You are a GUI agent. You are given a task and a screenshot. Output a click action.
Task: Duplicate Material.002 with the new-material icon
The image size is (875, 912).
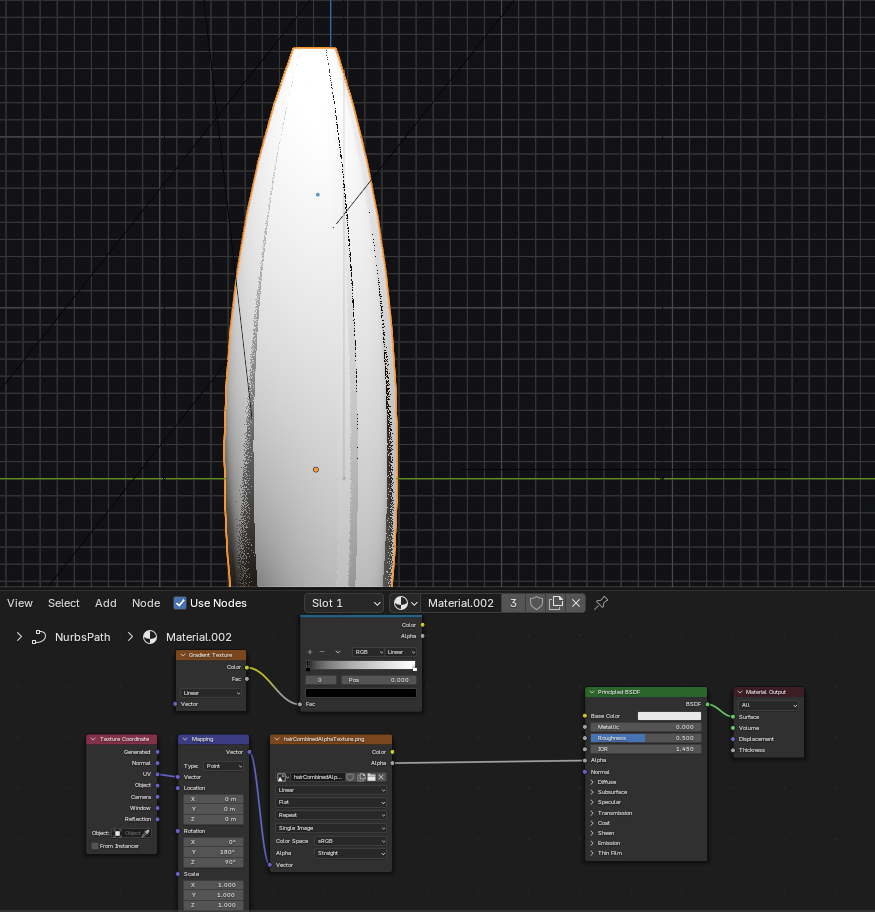click(556, 603)
